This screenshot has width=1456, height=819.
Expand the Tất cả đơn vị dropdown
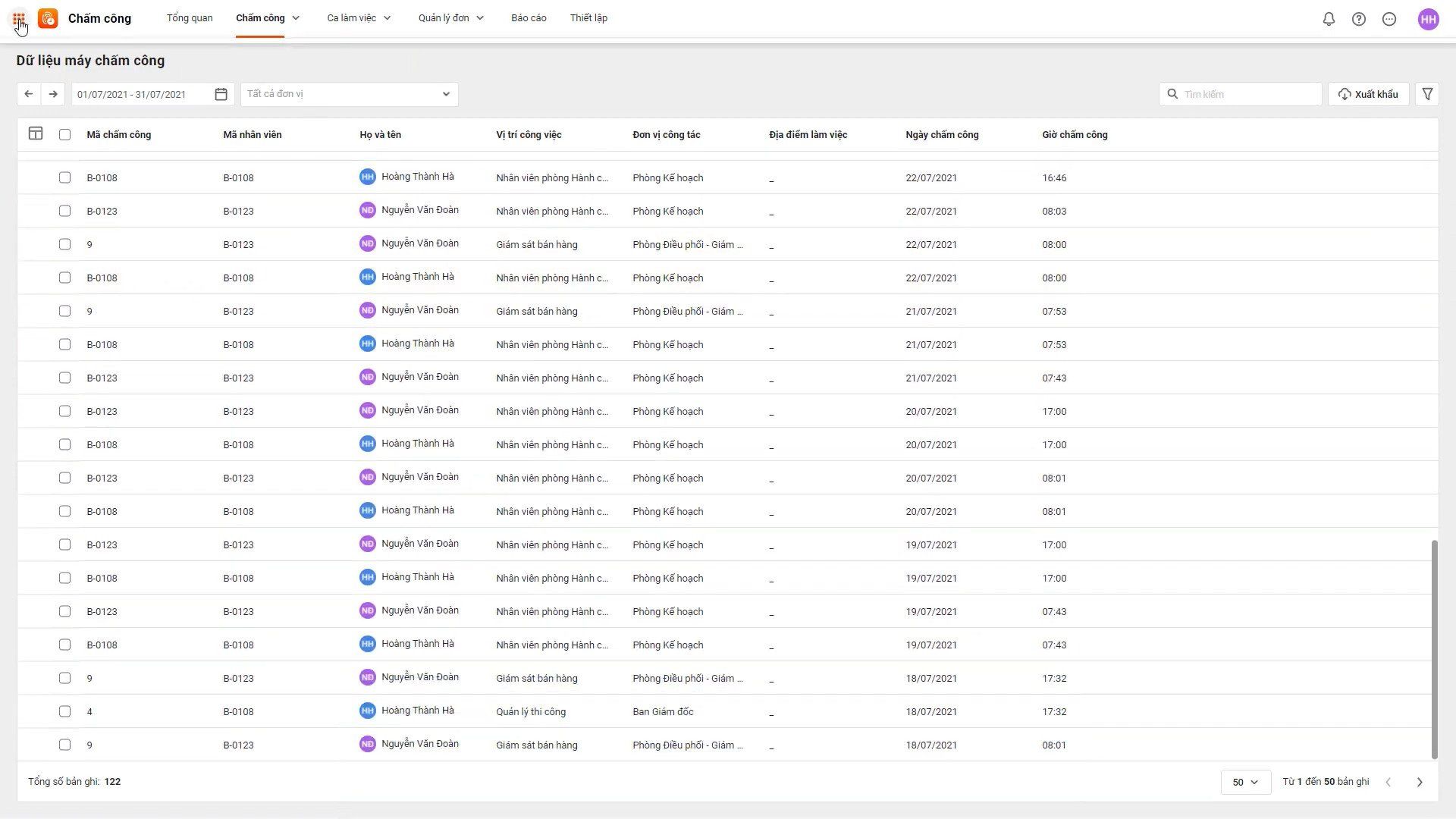(349, 94)
